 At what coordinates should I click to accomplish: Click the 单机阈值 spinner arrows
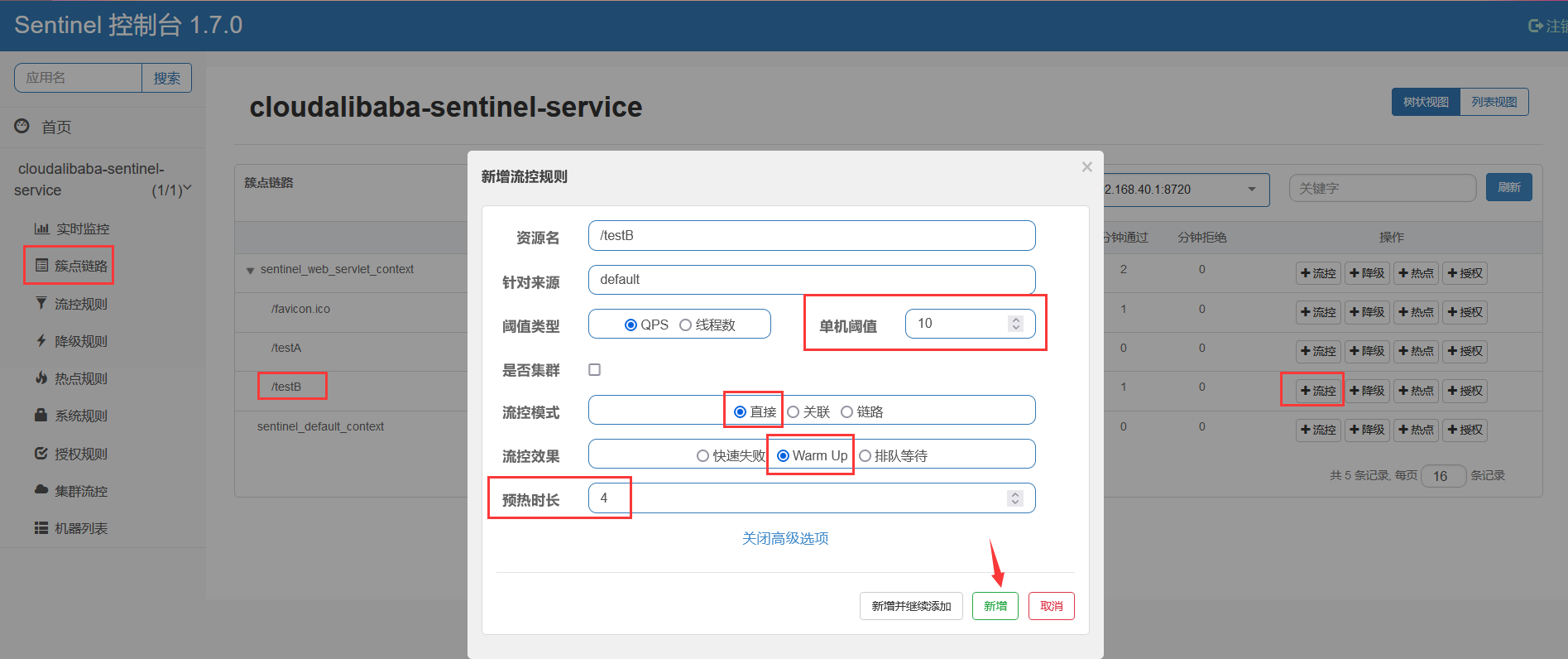(x=1015, y=324)
